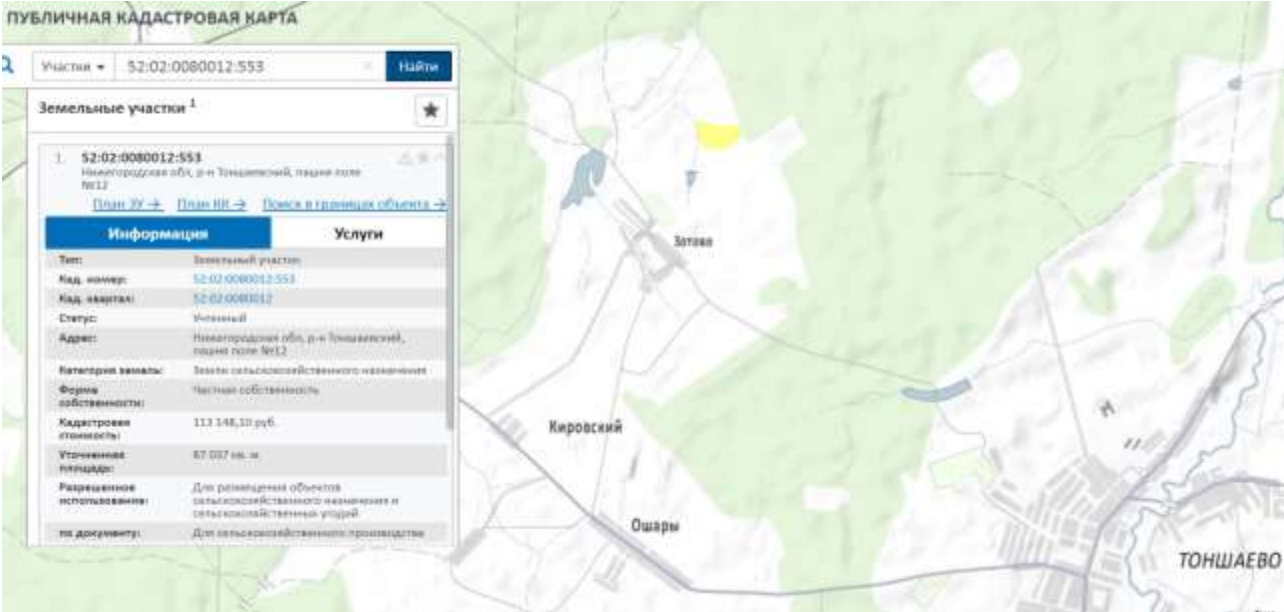The height and width of the screenshot is (612, 1284).
Task: Click the yellow highlighted land parcel
Action: pyautogui.click(x=717, y=135)
